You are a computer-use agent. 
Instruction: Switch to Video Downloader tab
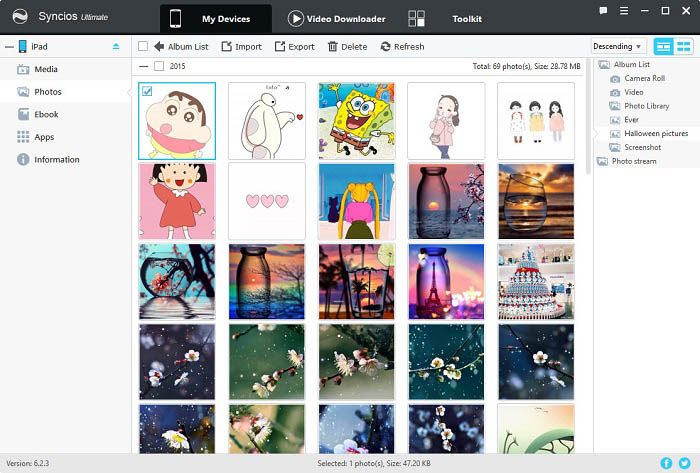(x=337, y=19)
